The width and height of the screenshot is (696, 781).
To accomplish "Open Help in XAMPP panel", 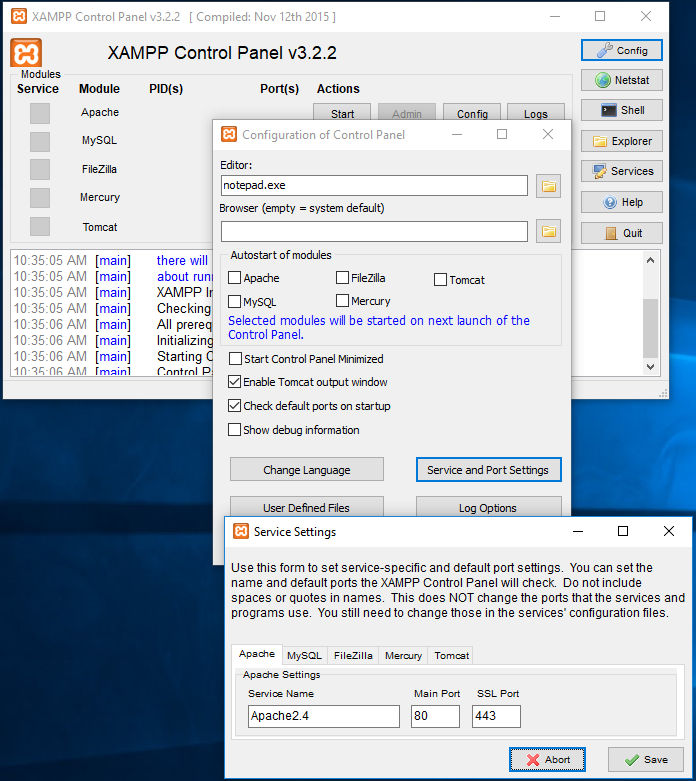I will click(622, 202).
